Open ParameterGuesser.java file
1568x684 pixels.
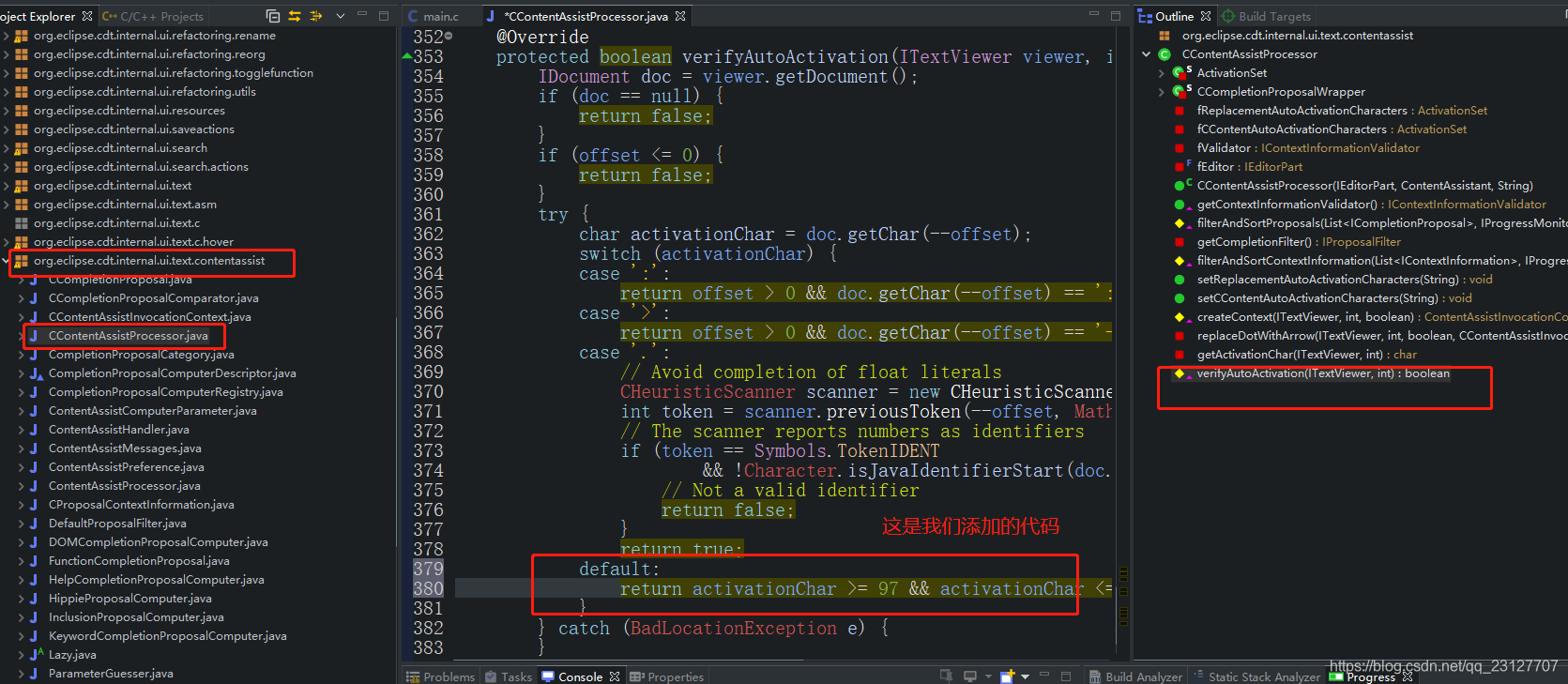(x=111, y=674)
